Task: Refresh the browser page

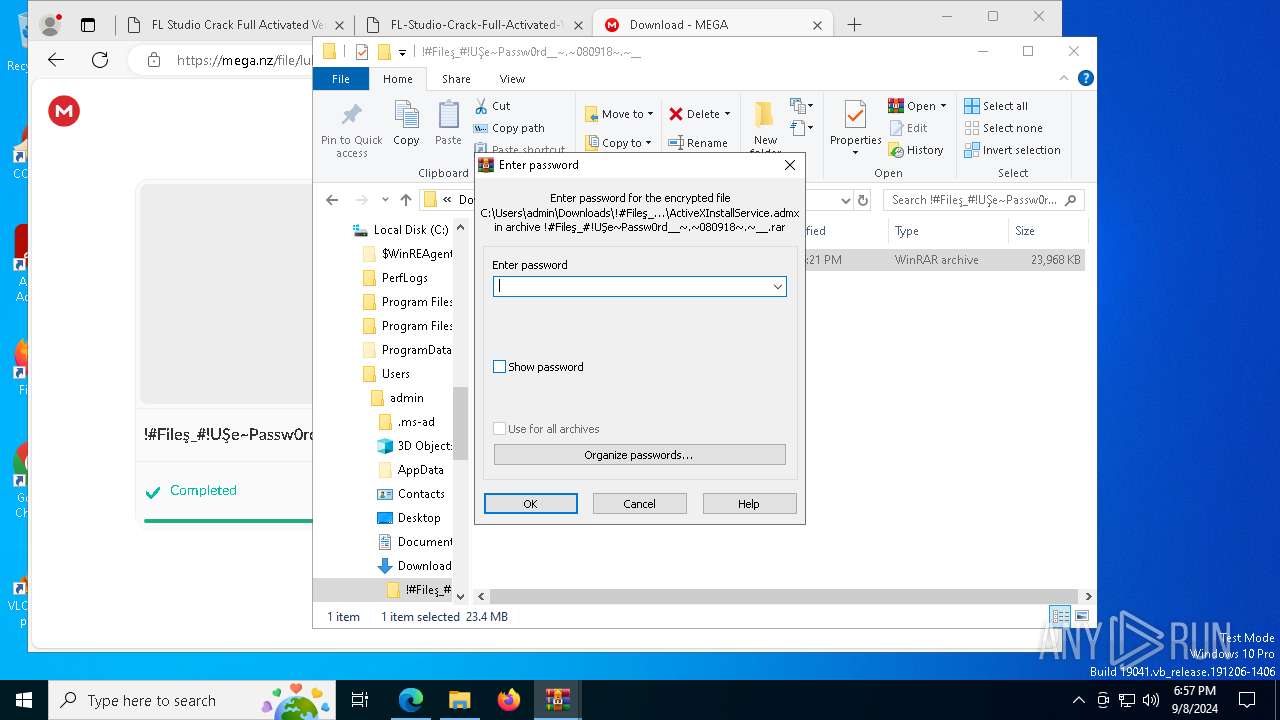Action: pos(99,60)
